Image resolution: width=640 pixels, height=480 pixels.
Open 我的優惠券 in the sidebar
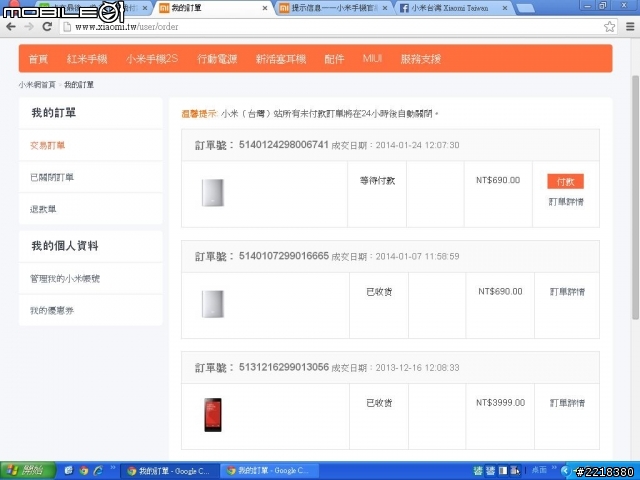tap(52, 310)
